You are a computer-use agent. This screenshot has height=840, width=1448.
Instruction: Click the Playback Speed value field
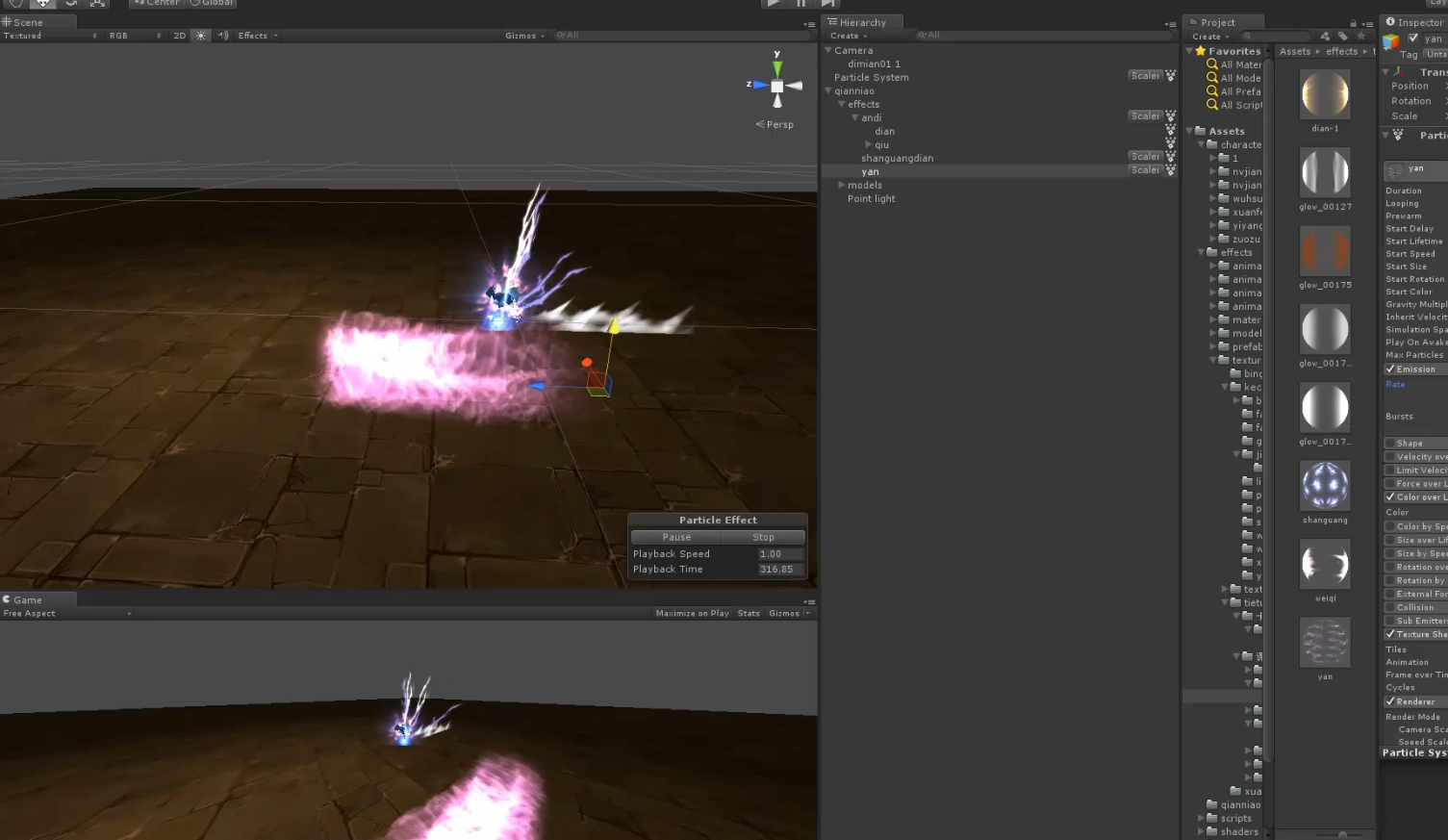point(780,554)
